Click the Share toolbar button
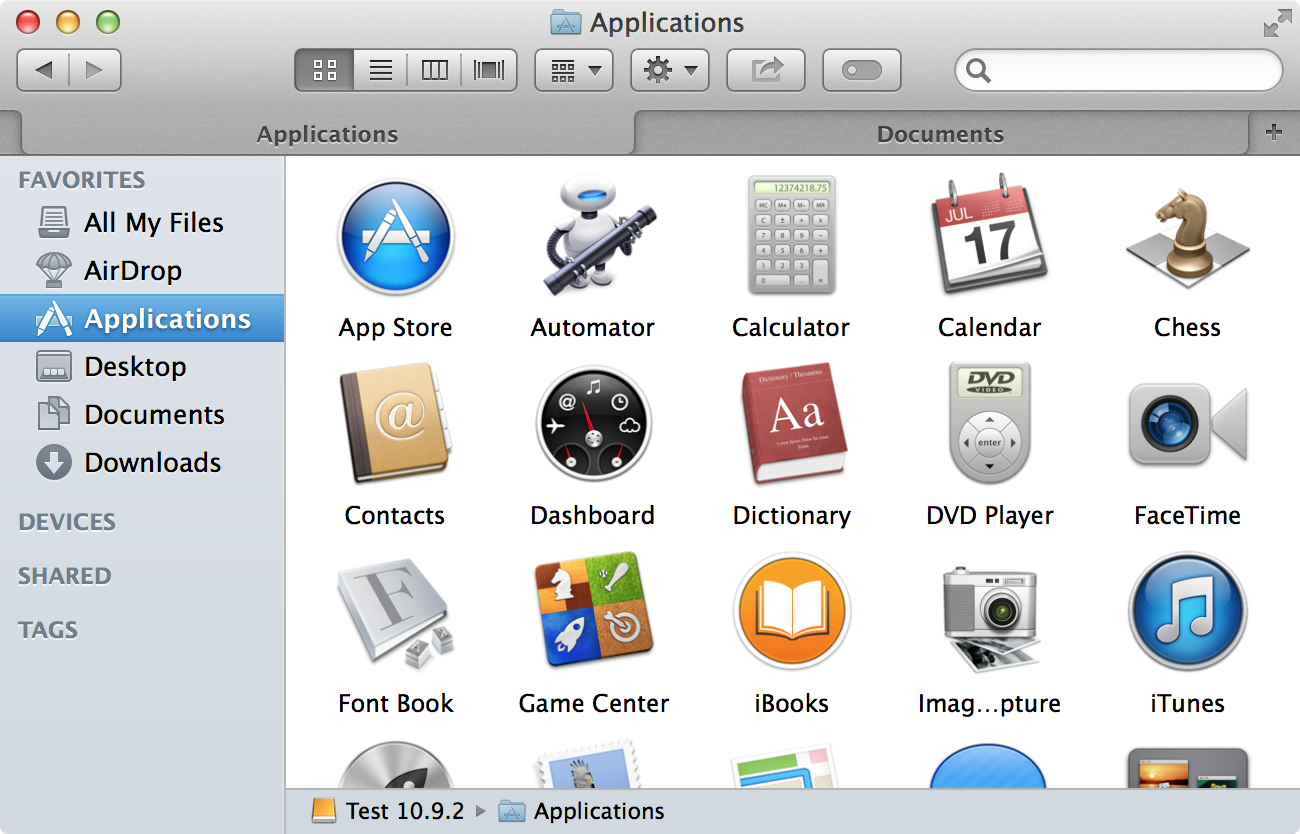 point(766,70)
